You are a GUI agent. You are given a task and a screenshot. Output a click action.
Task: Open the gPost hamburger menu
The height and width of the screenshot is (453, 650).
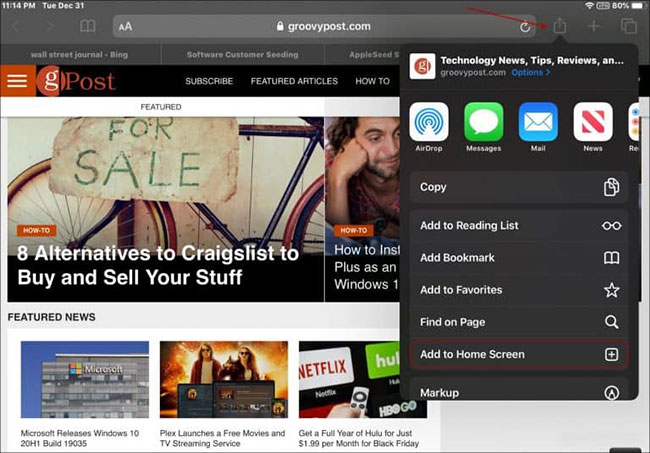coord(17,81)
